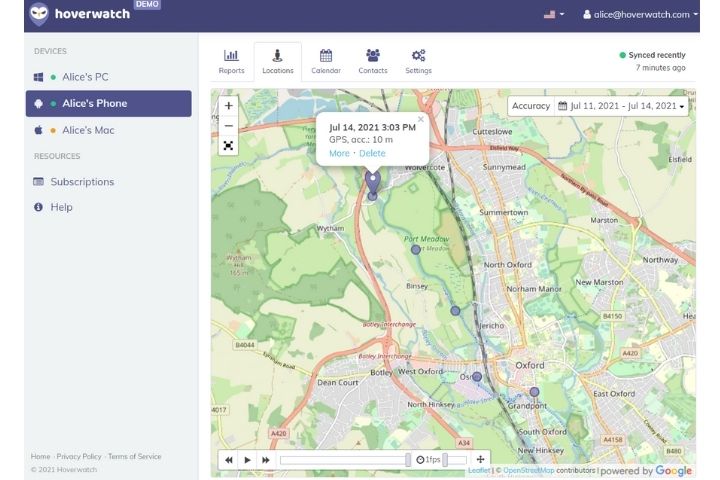Open the Jul 11 - Jul 14 date range picker
720x480 pixels.
pos(621,106)
